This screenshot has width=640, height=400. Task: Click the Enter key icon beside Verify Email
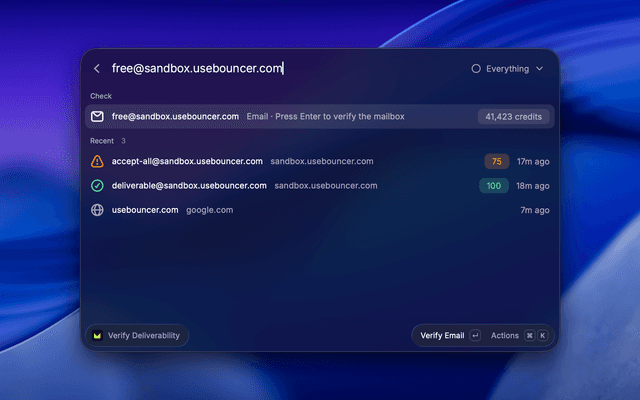click(475, 336)
